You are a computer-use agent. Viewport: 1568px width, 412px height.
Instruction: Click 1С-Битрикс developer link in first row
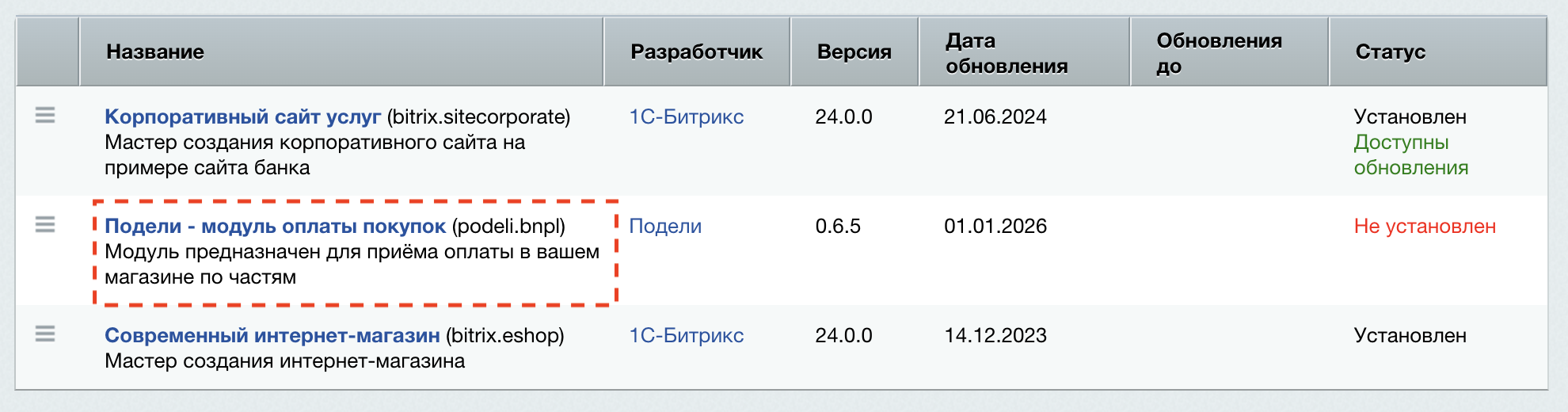pyautogui.click(x=686, y=116)
